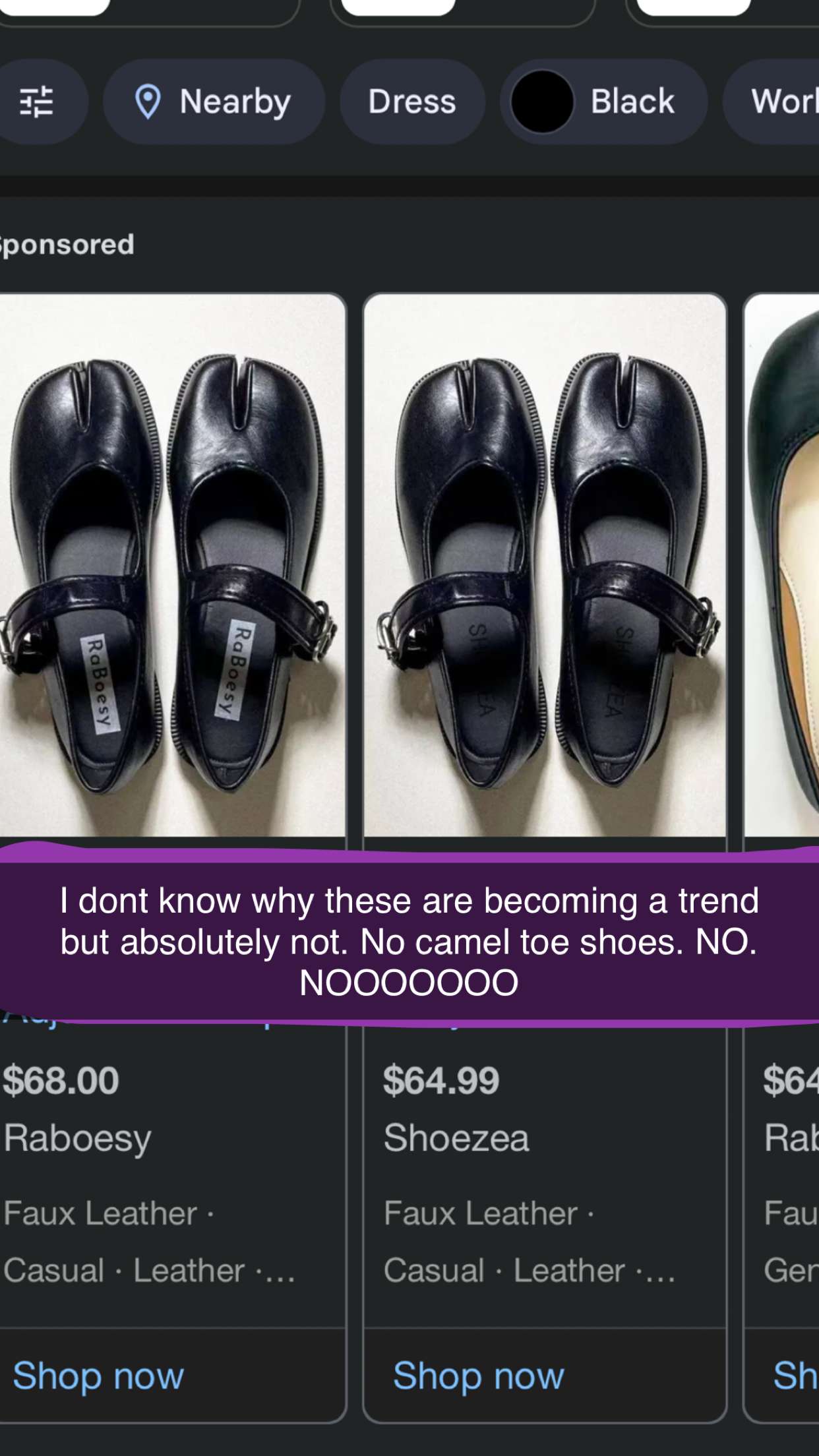819x1456 pixels.
Task: Click Shop now under Raboesy listing
Action: [98, 1376]
